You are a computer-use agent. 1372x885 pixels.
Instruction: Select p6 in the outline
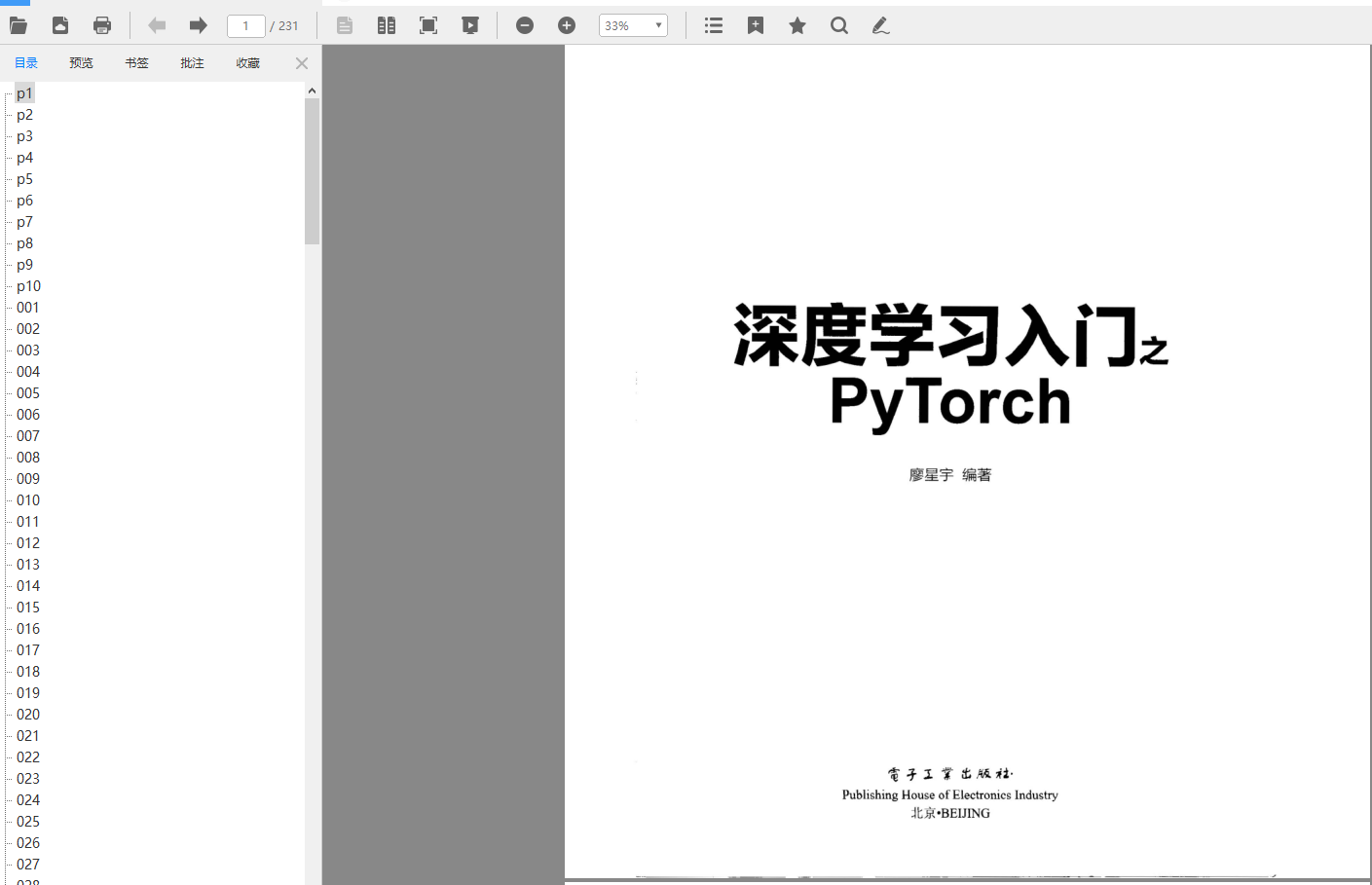click(24, 201)
